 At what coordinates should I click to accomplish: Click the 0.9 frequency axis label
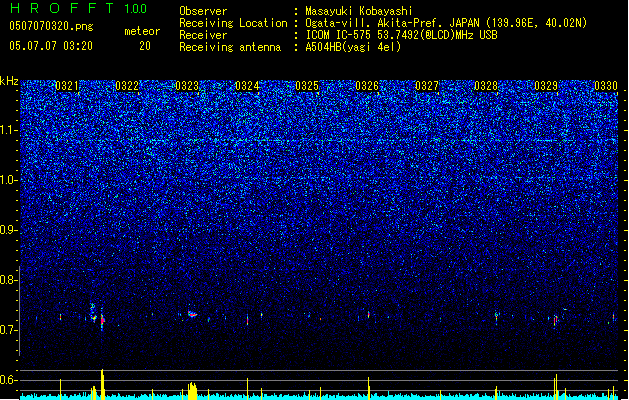point(9,230)
